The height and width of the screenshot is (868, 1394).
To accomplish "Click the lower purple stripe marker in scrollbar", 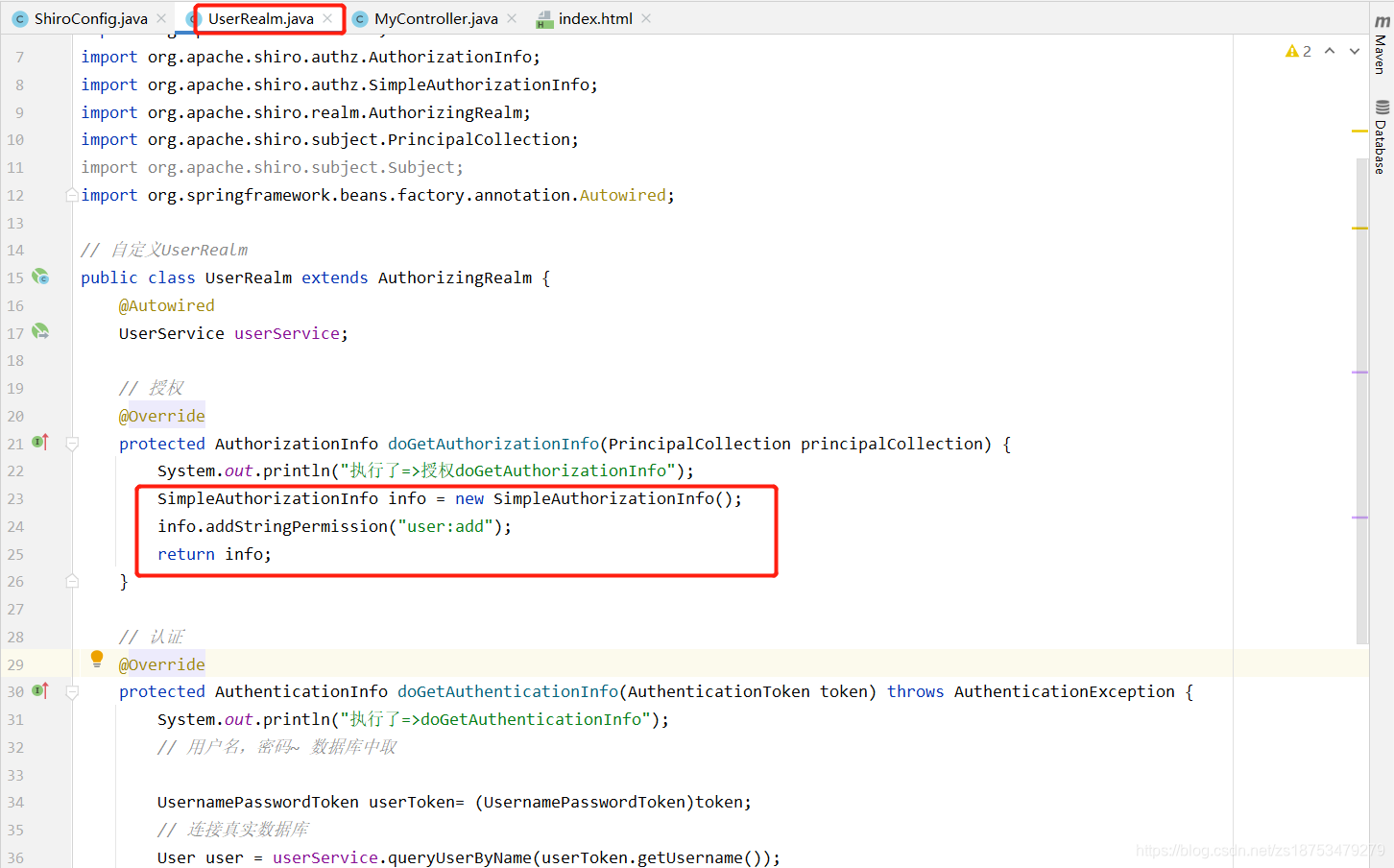I will point(1359,518).
